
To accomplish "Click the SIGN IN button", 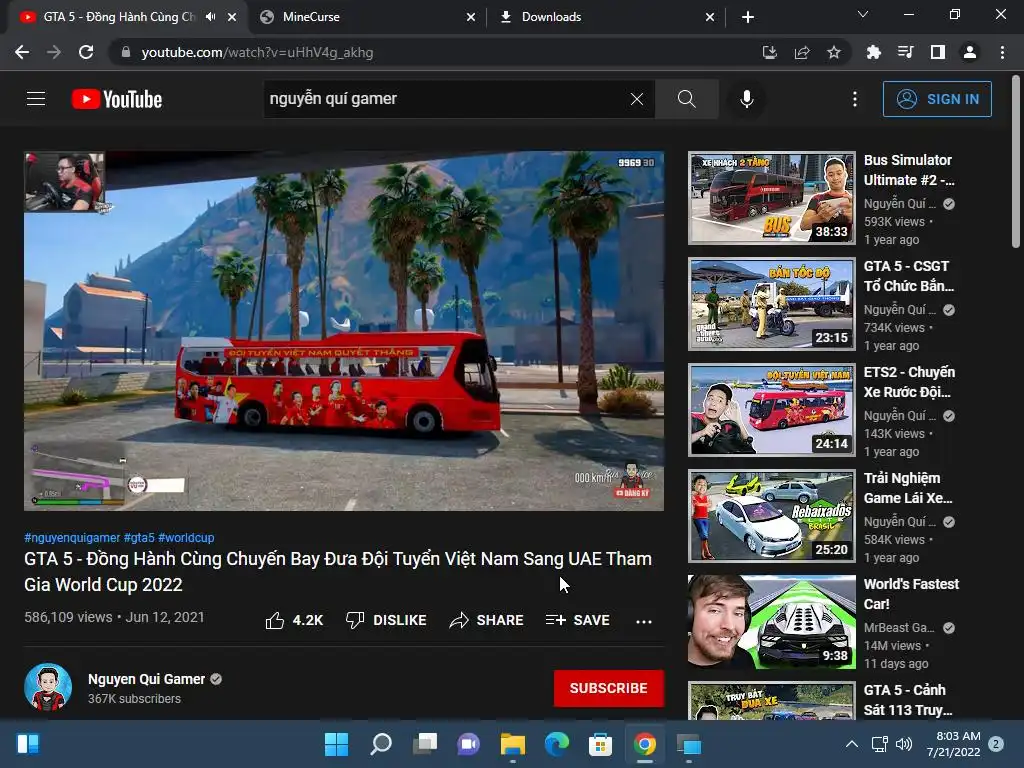I will [x=937, y=99].
